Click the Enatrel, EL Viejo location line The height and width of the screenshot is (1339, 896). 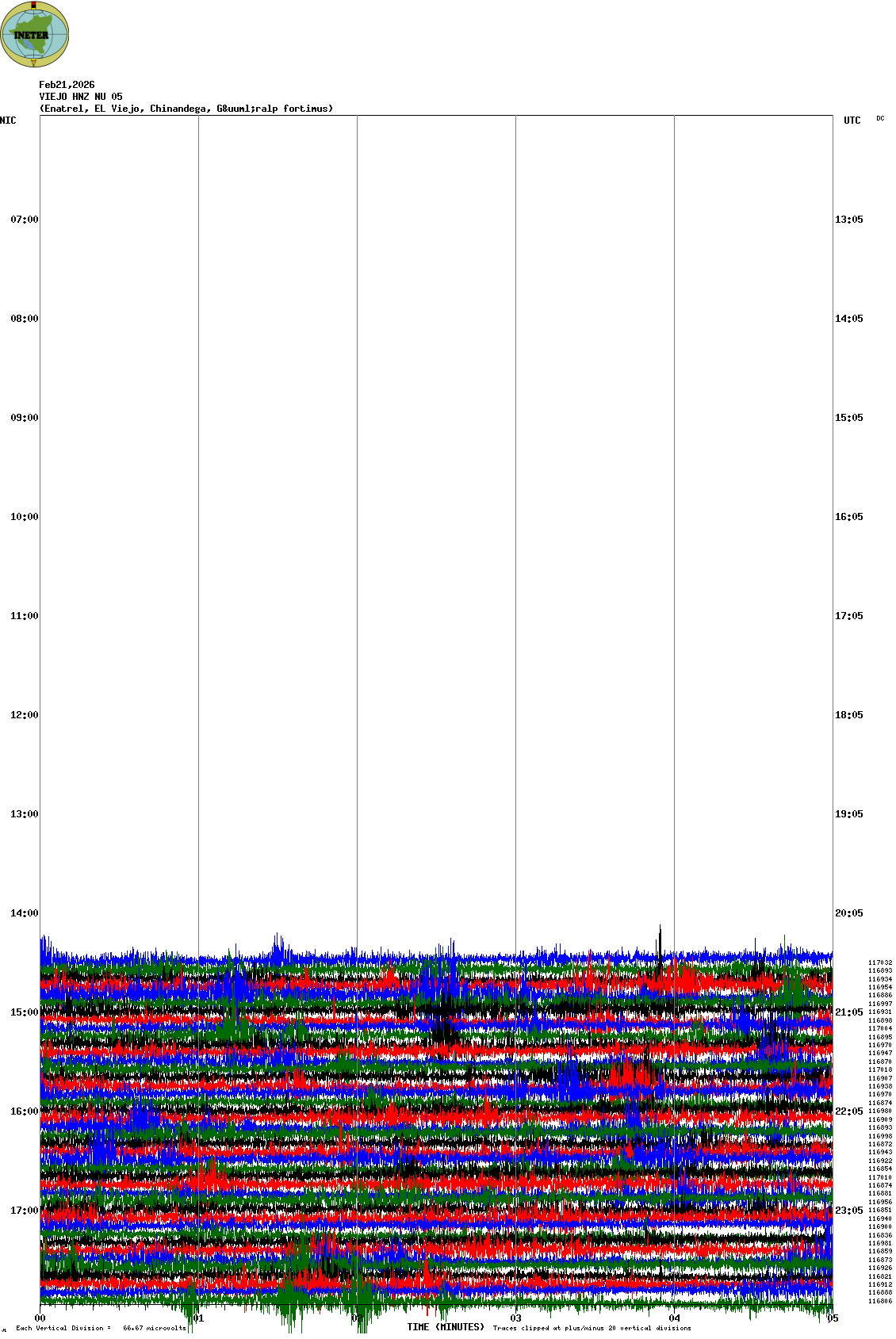186,109
